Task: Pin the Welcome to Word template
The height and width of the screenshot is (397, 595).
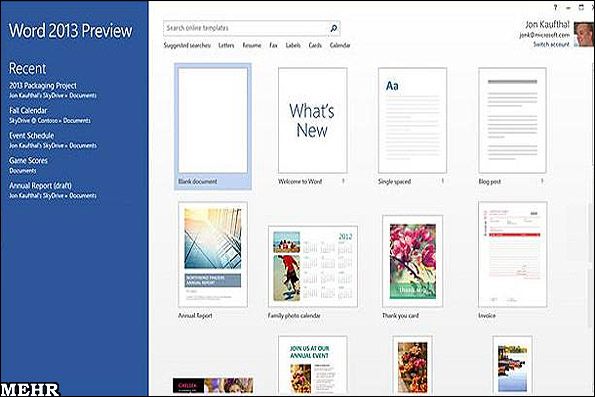Action: [343, 181]
